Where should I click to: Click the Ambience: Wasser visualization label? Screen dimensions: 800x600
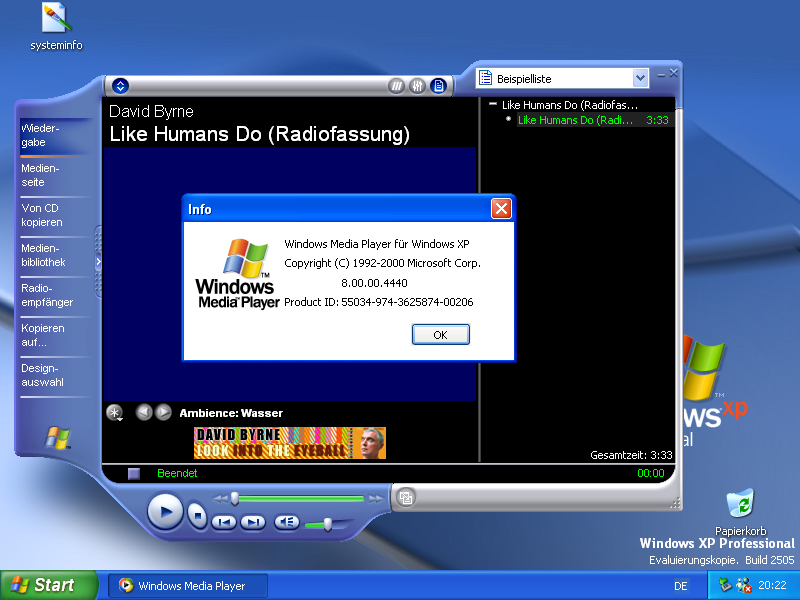(231, 413)
